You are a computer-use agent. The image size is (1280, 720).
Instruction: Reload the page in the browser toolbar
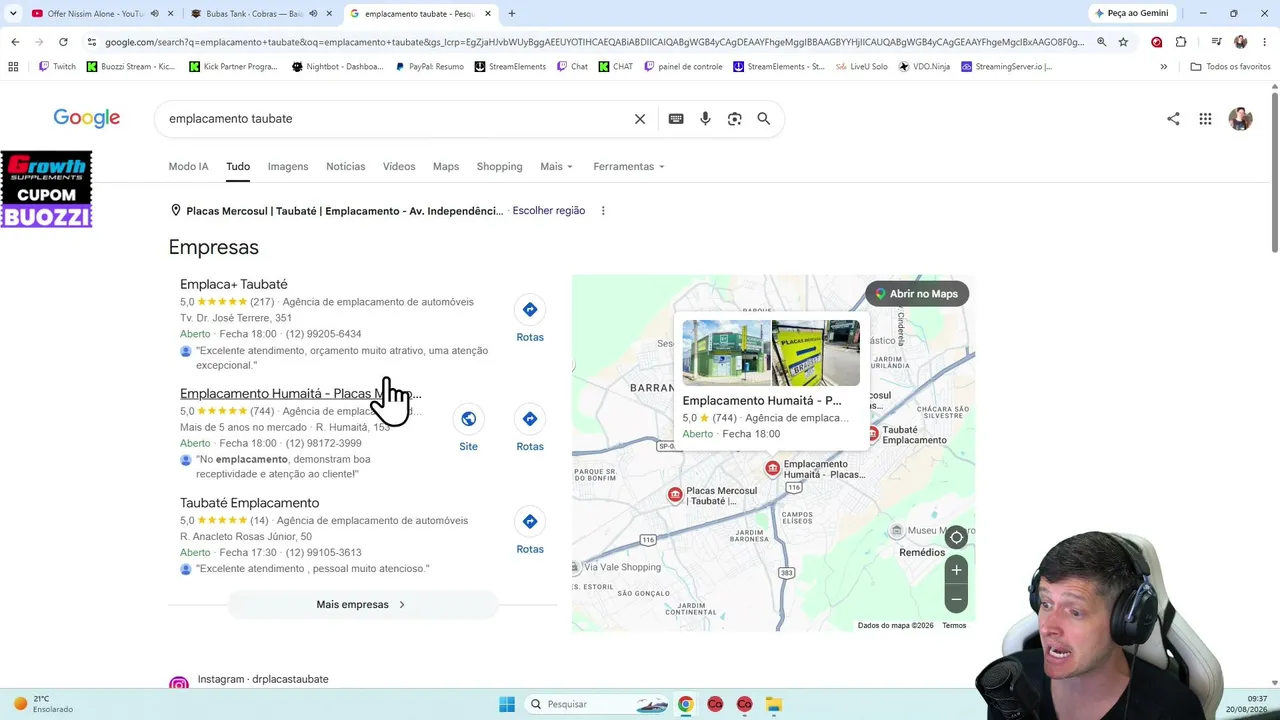tap(63, 42)
